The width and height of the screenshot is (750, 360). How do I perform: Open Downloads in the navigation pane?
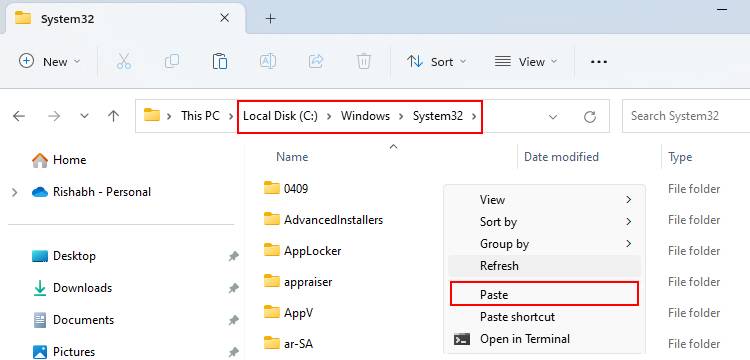click(82, 288)
